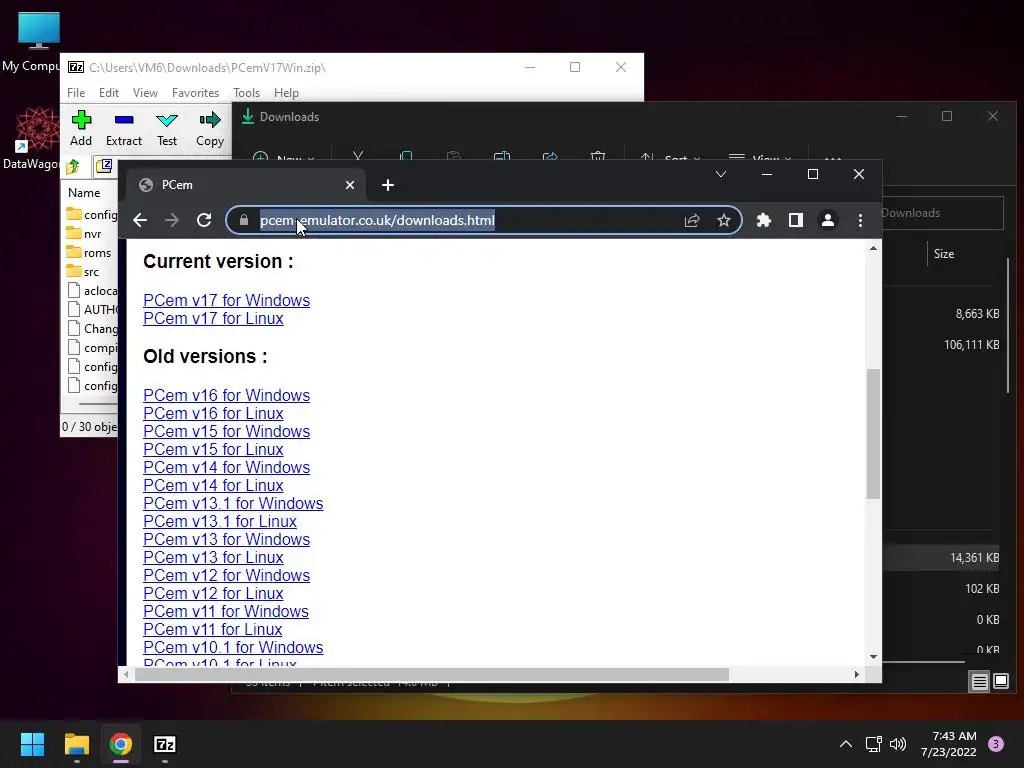Viewport: 1024px width, 768px height.
Task: Reload the PCem downloads page
Action: click(204, 220)
